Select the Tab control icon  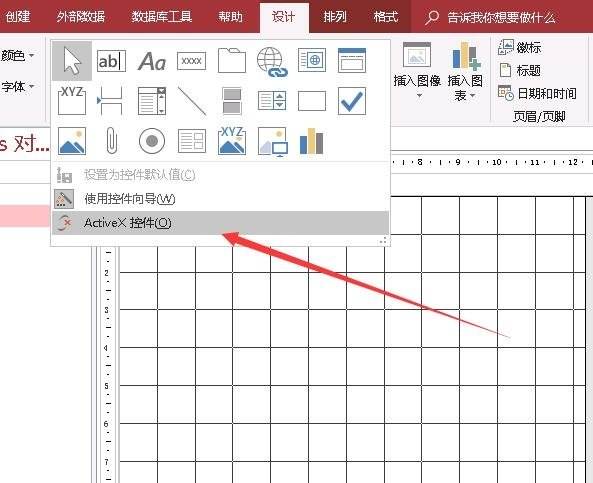(231, 60)
